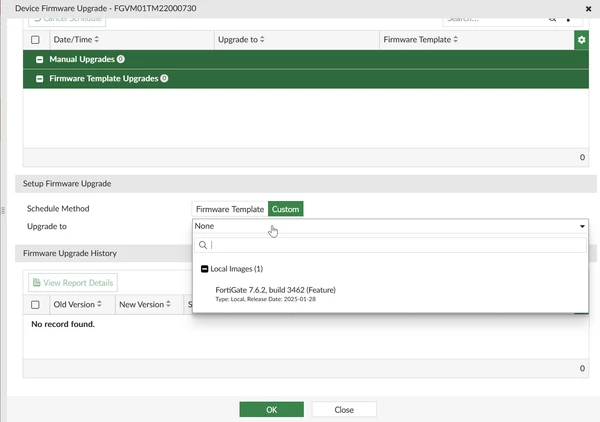This screenshot has height=422, width=600.
Task: Click the magnifier icon in dropdown search
Action: click(202, 245)
